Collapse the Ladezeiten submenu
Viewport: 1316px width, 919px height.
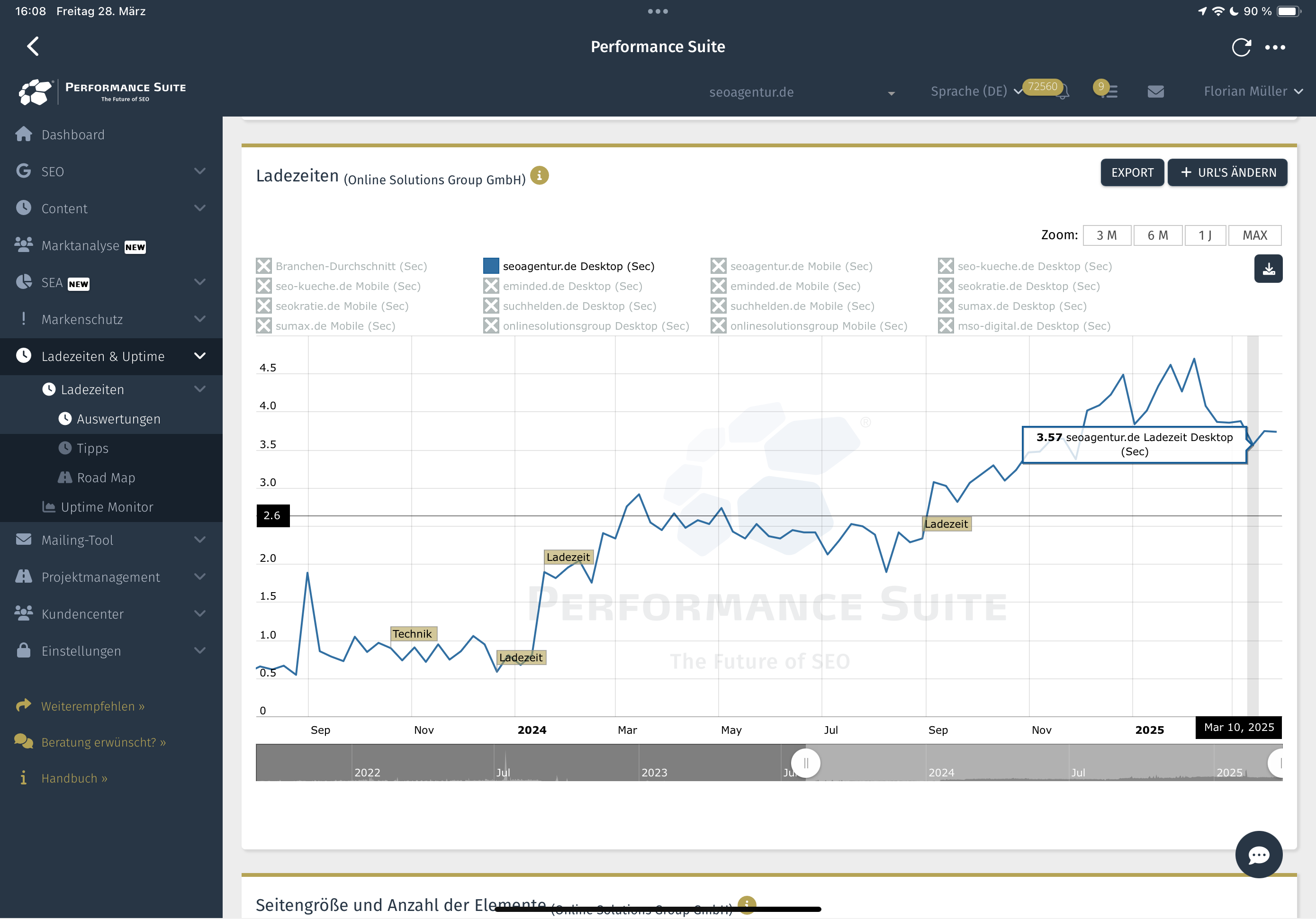click(111, 389)
